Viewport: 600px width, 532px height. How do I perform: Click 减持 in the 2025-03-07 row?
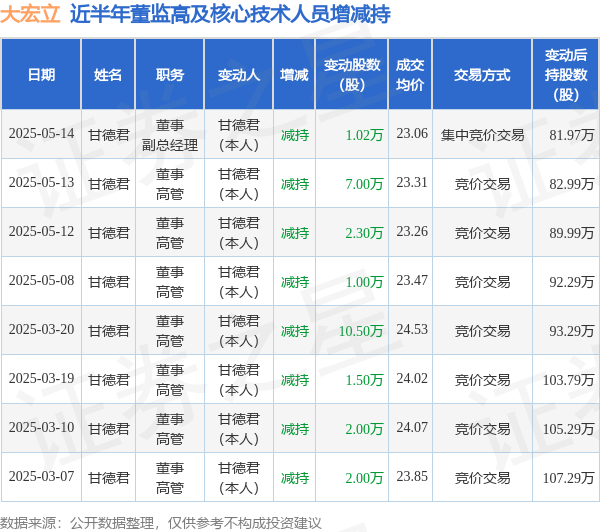tap(295, 478)
